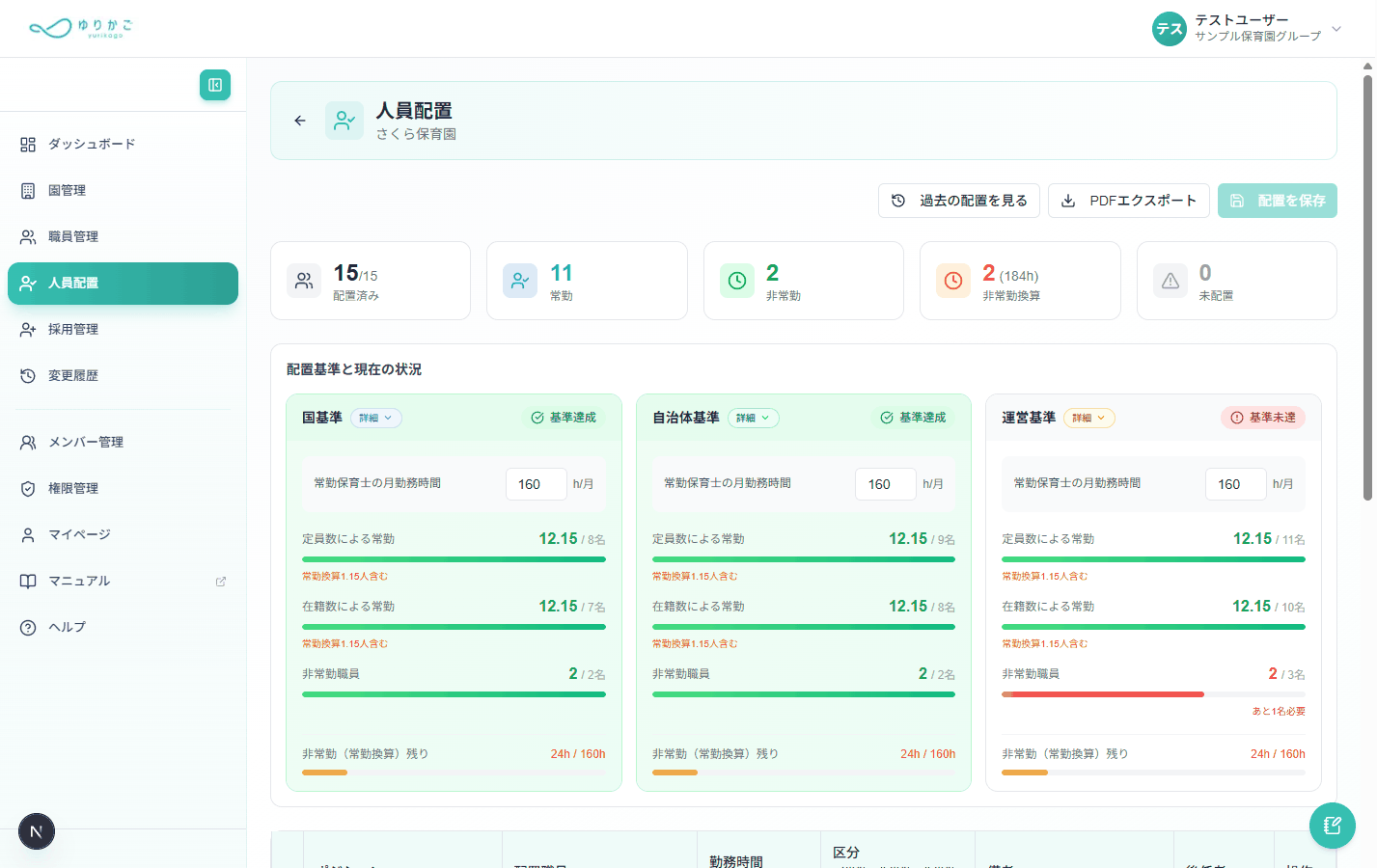Image resolution: width=1377 pixels, height=868 pixels.
Task: Go to 権限管理 in the sidebar
Action: 123,489
